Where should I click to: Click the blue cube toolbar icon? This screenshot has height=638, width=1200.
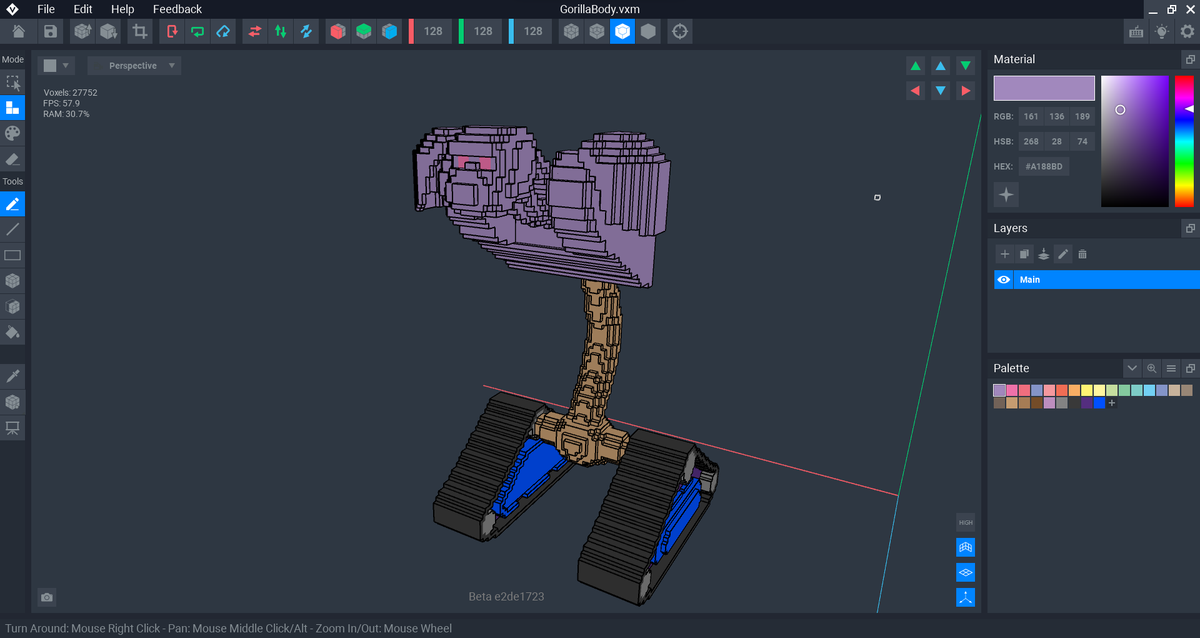pyautogui.click(x=390, y=31)
